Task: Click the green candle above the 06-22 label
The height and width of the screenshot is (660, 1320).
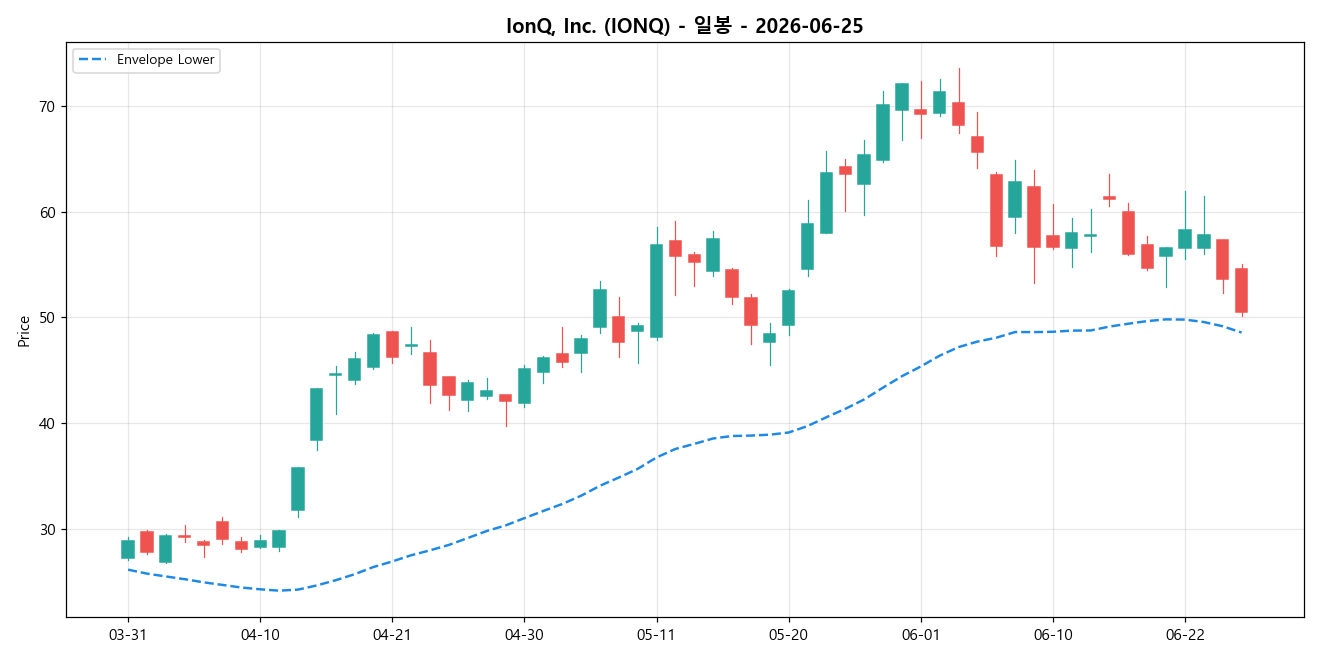Action: pos(1185,239)
